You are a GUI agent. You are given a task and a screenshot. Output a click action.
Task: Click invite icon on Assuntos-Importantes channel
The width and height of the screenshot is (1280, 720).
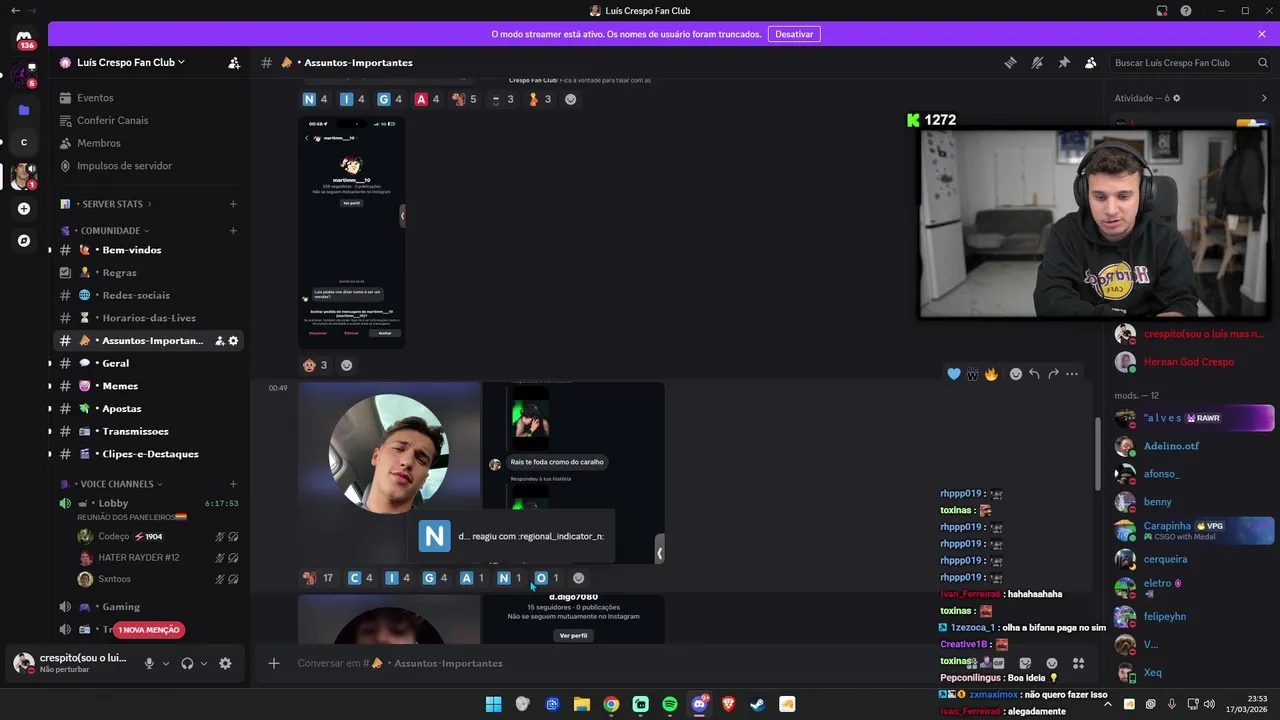(220, 341)
